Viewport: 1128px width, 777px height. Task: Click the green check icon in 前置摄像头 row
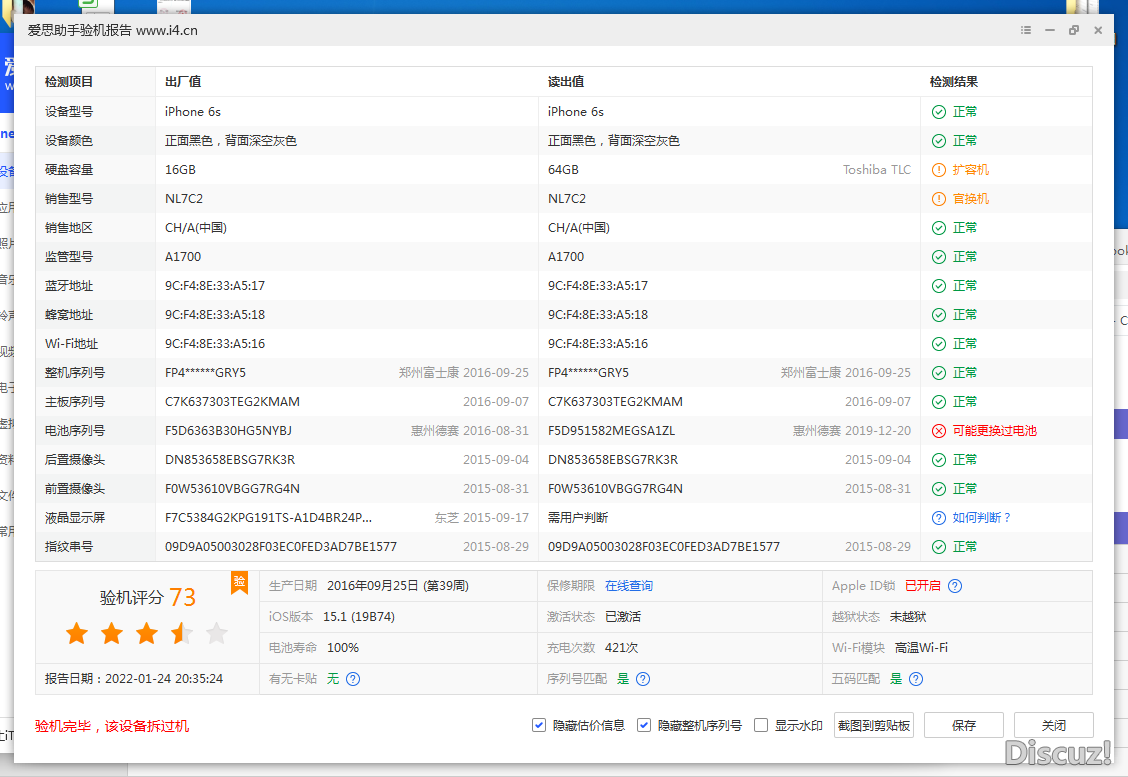939,489
